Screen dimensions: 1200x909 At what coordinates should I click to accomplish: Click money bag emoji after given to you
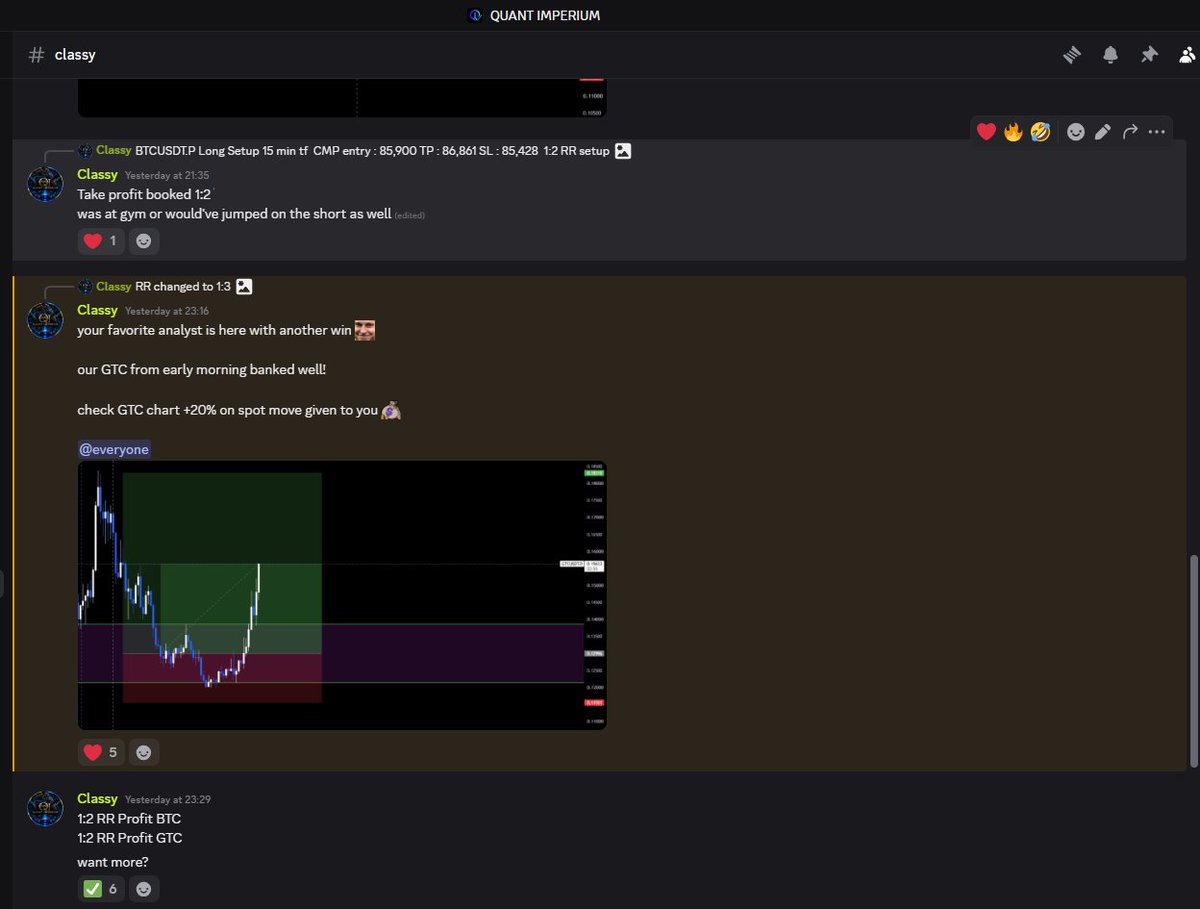(391, 410)
